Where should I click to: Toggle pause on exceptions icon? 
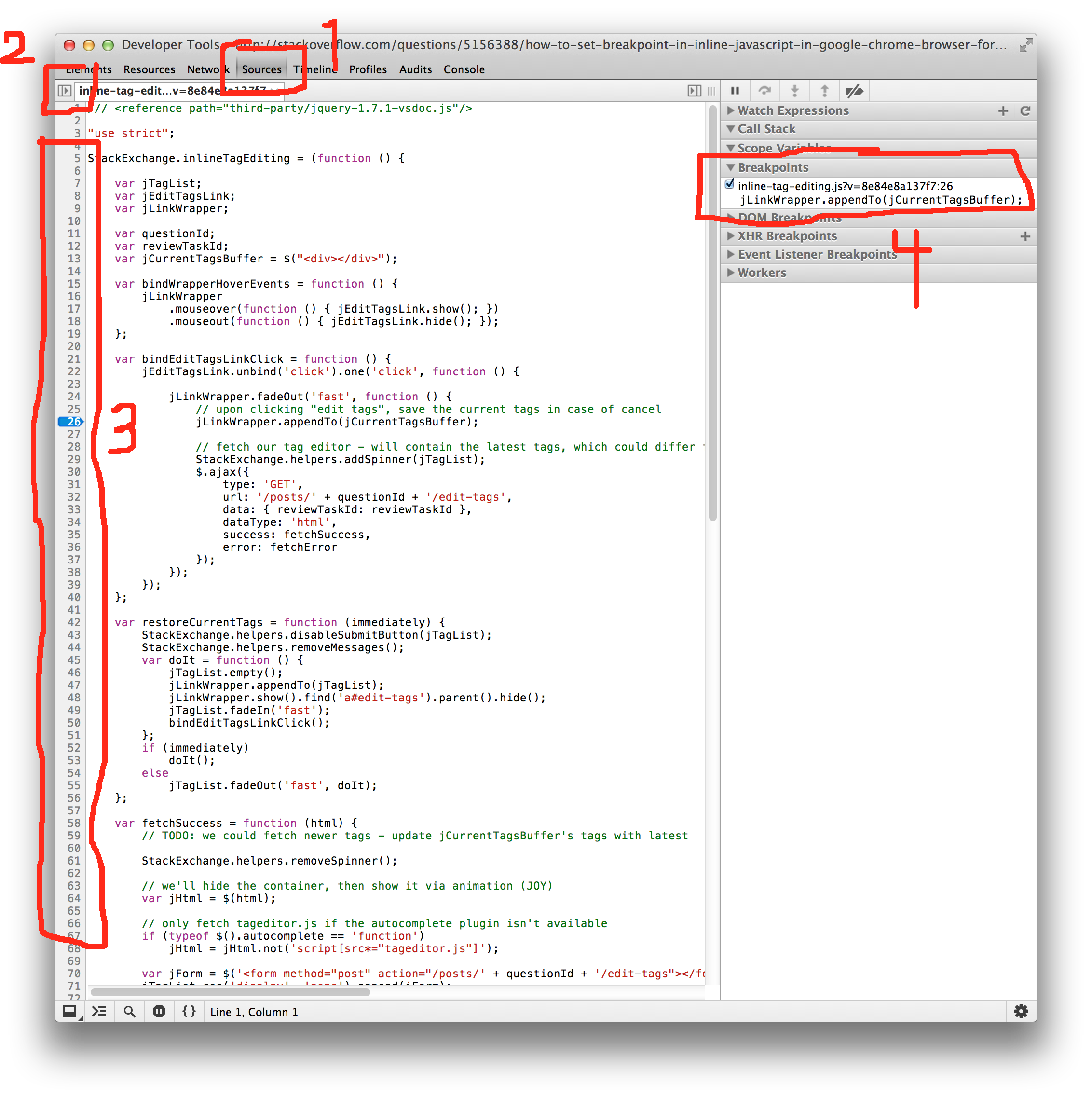click(159, 1012)
